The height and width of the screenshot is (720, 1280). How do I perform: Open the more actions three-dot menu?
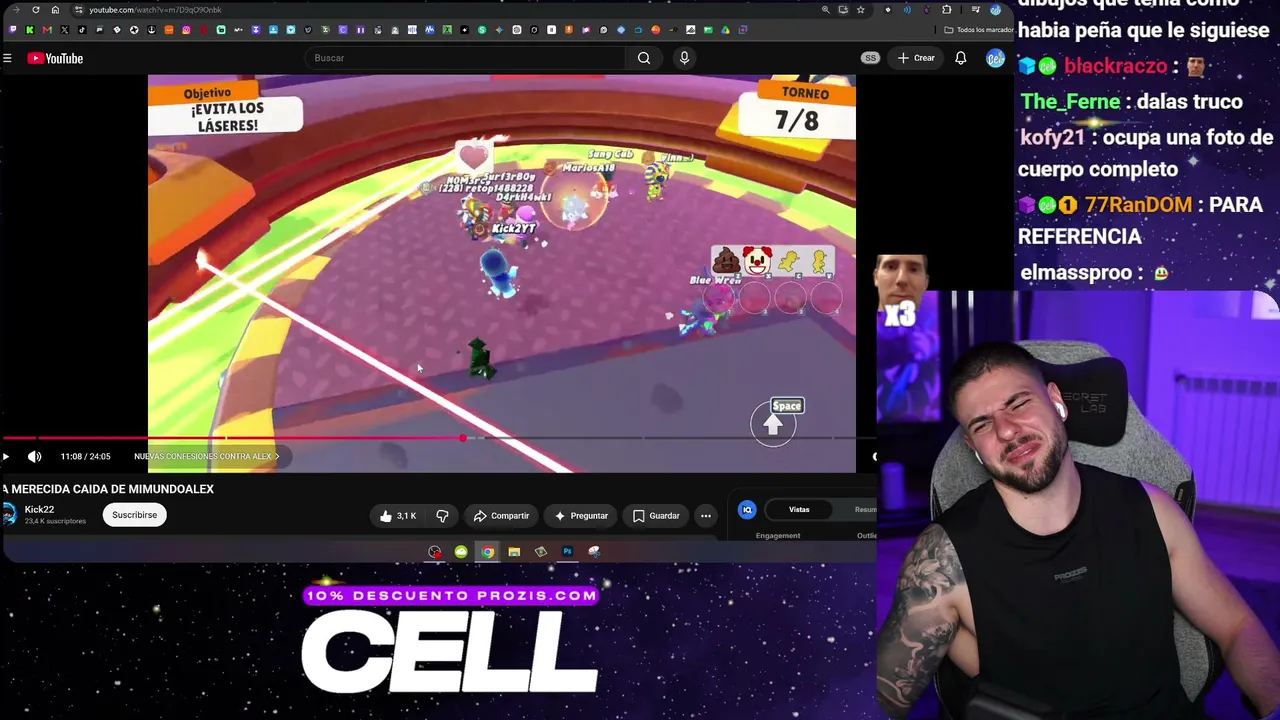tap(706, 516)
